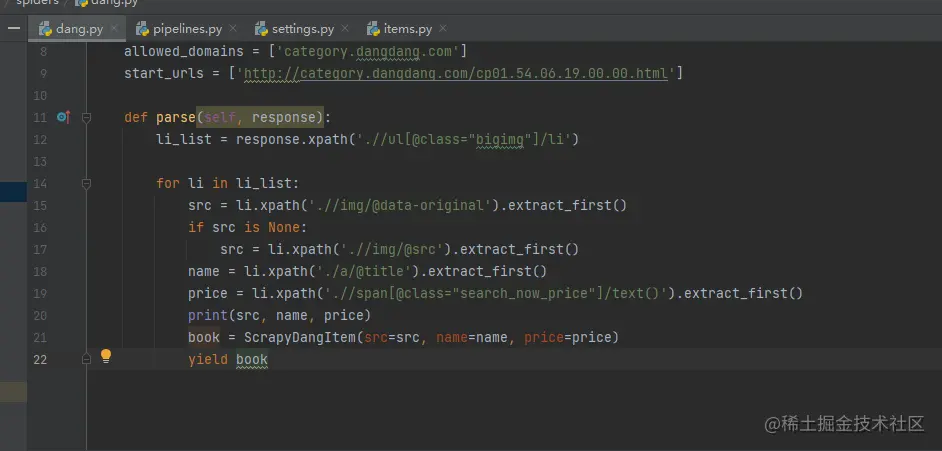Open the items.py tab
The width and height of the screenshot is (942, 451).
click(407, 29)
